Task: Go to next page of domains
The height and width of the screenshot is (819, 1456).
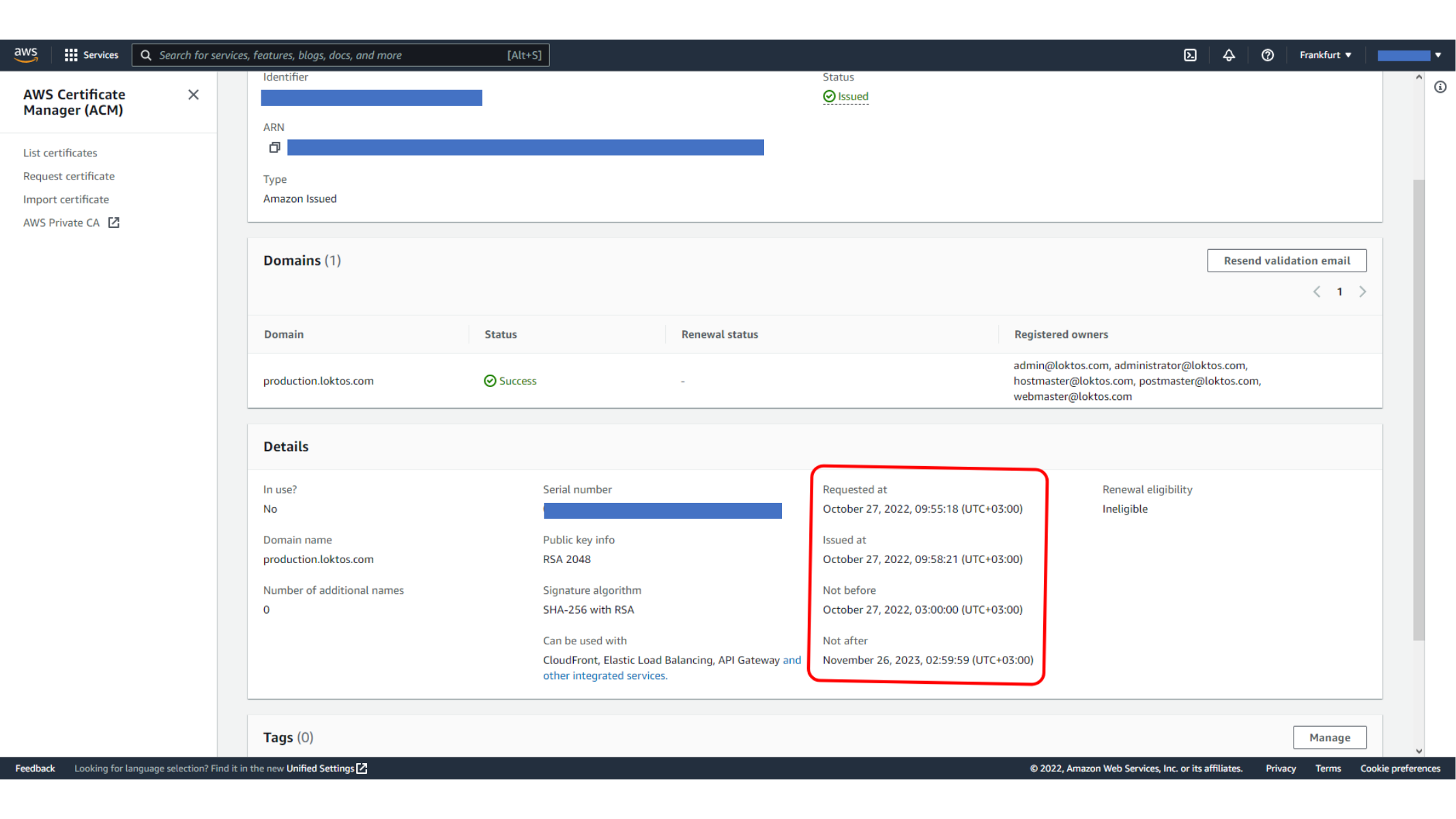Action: tap(1363, 291)
